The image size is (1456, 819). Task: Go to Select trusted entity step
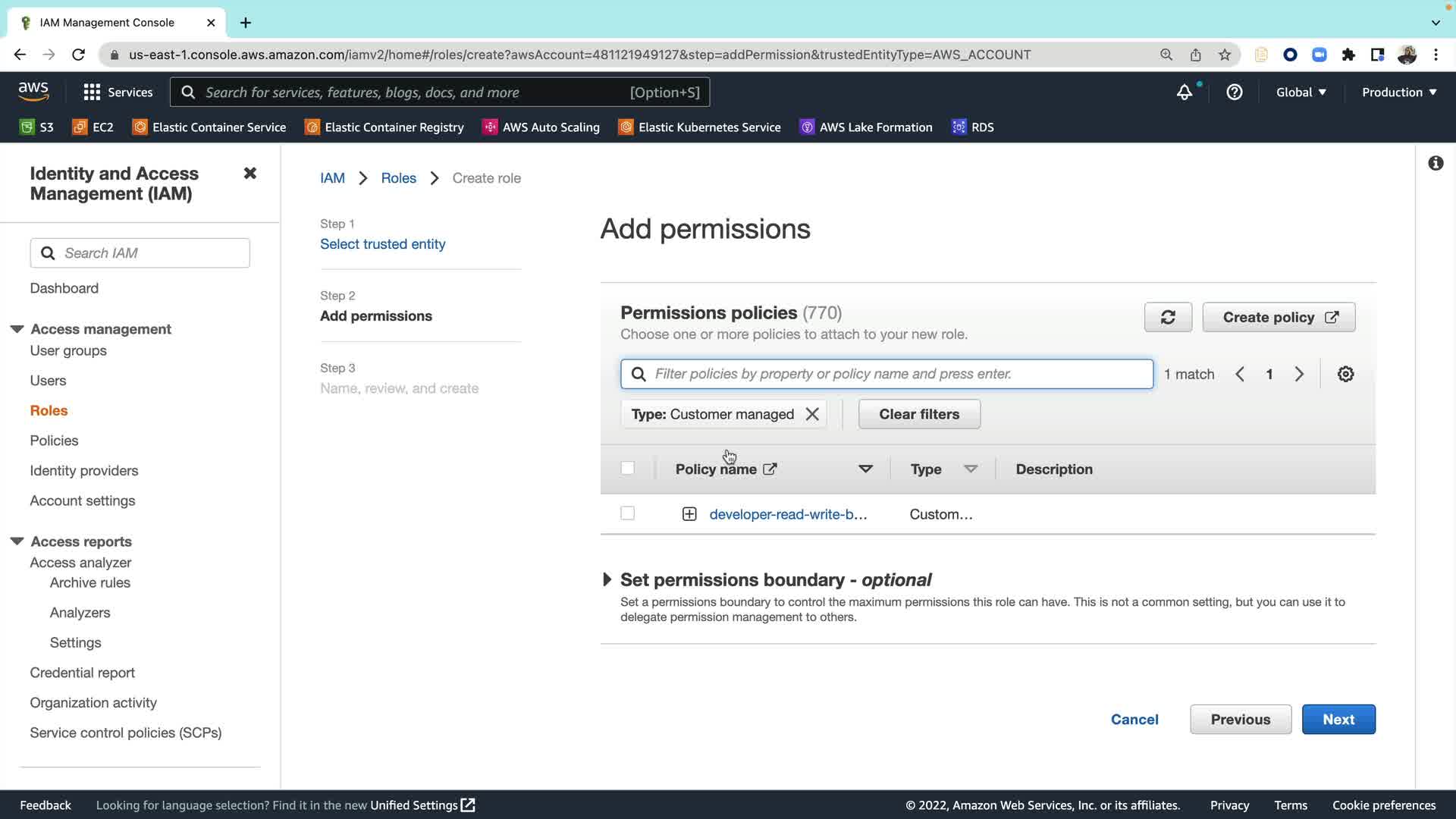(382, 244)
